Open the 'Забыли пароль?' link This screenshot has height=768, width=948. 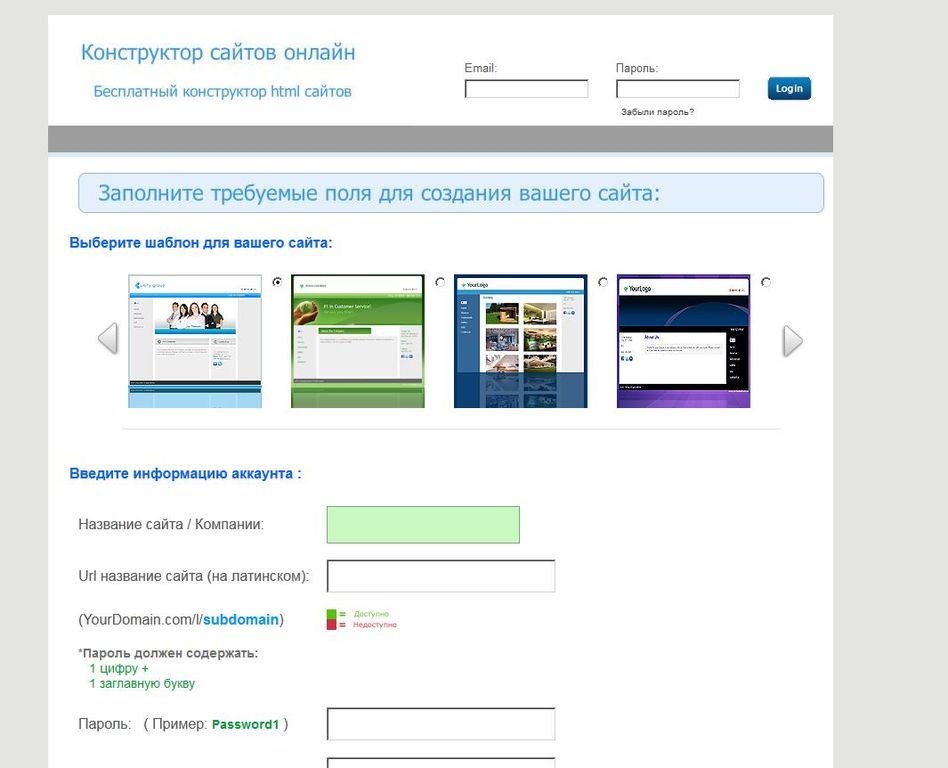click(x=657, y=112)
